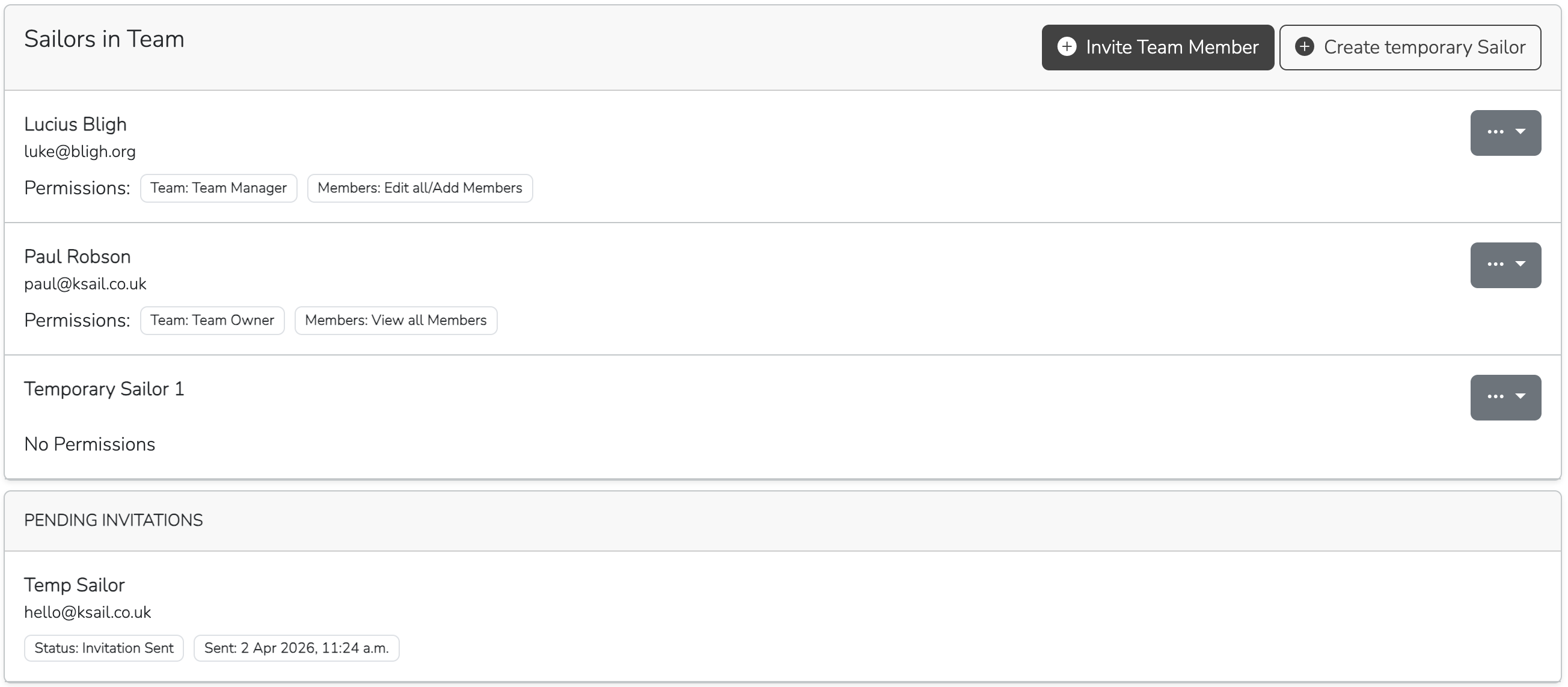Open Lucius Bligh's actions dropdown
The image size is (1568, 687).
pos(1505,132)
